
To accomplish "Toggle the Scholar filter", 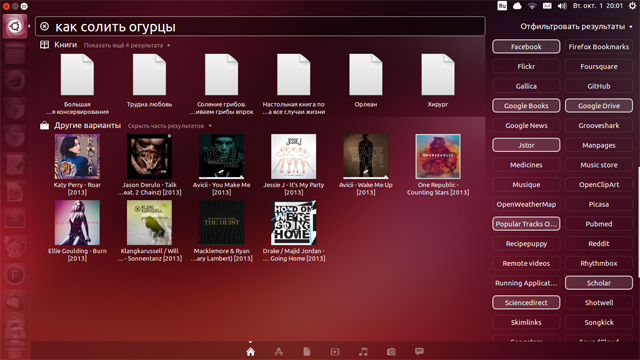I will [x=599, y=283].
